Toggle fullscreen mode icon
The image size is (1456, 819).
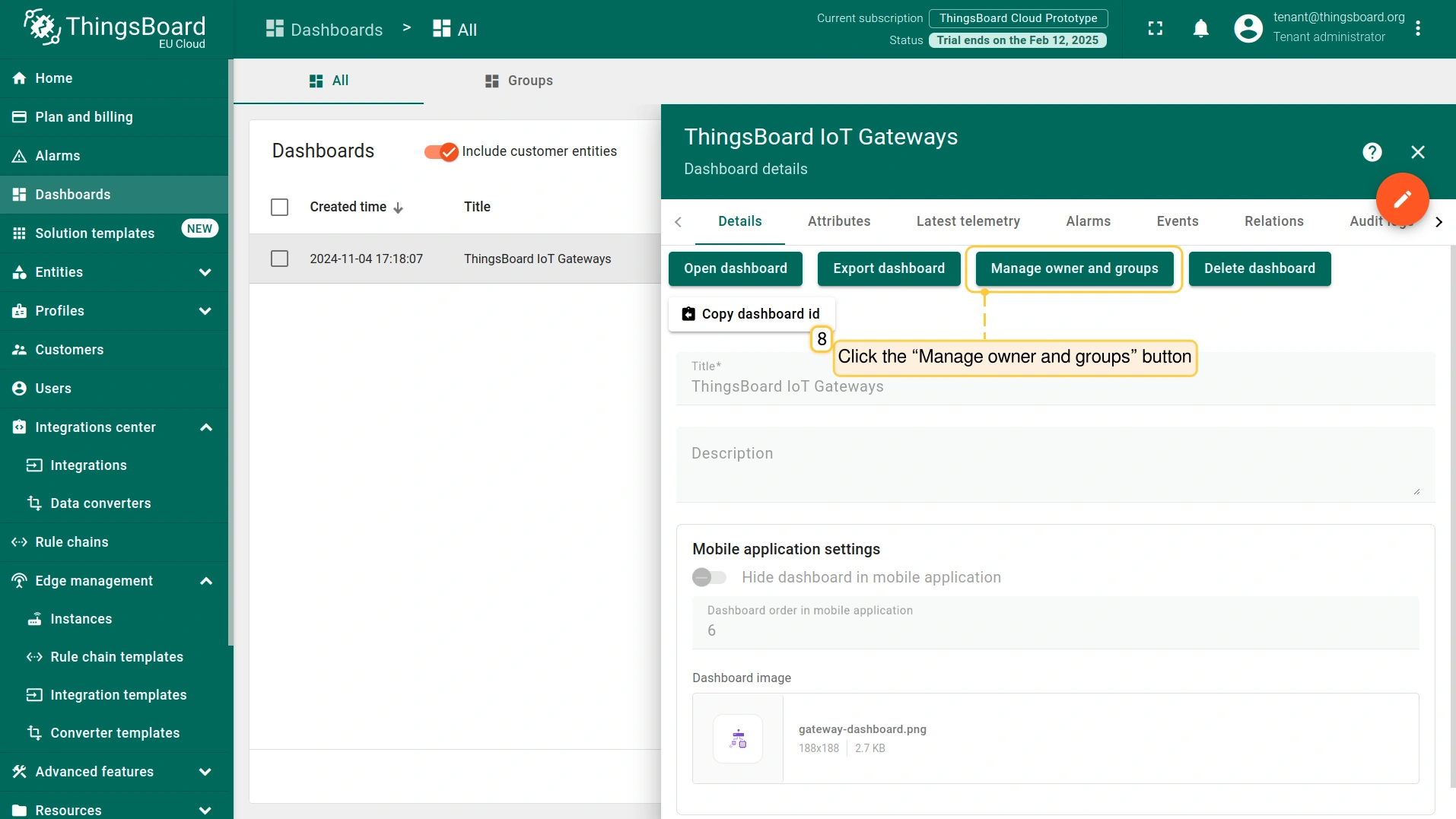(1155, 29)
